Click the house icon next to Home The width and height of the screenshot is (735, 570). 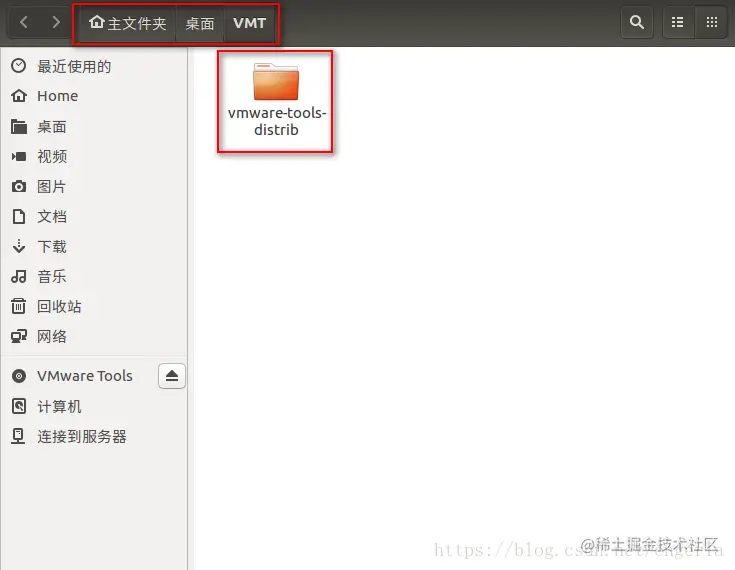(19, 96)
